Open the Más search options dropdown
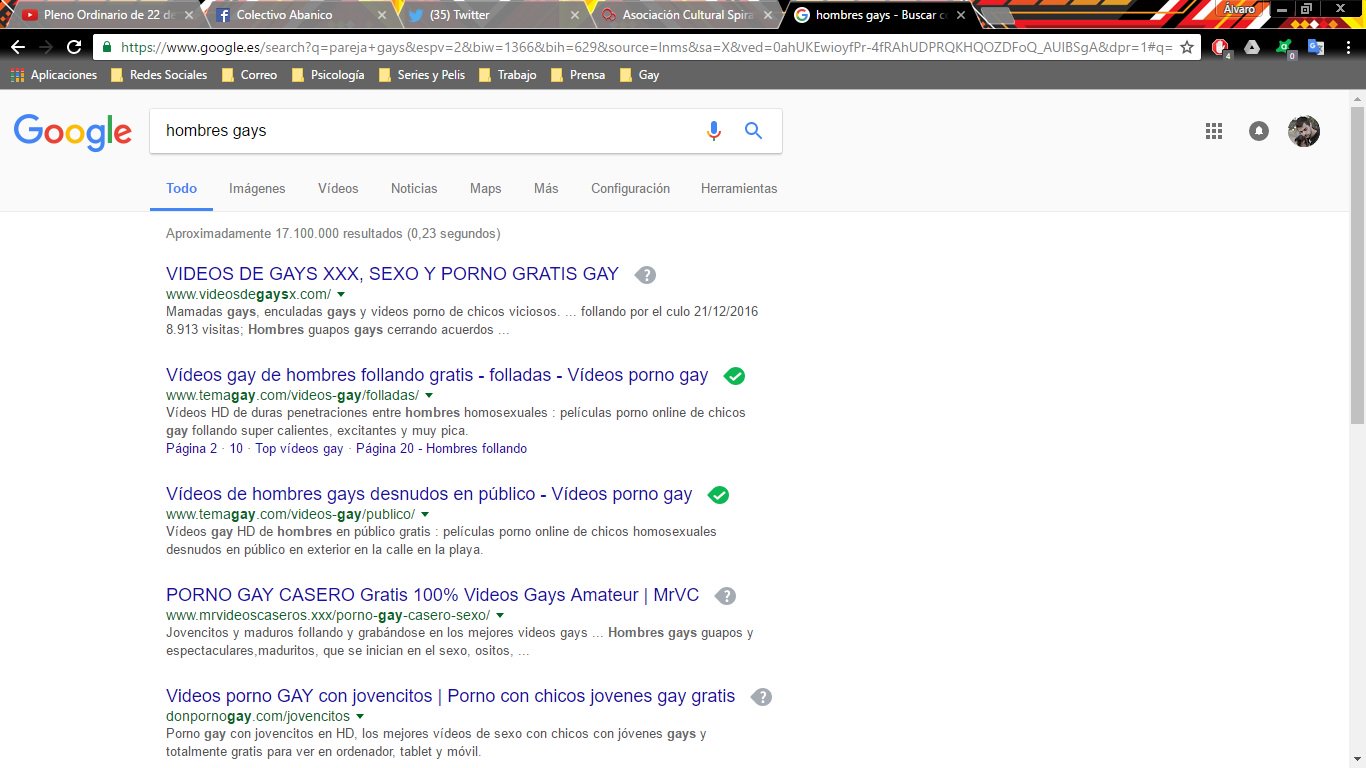Viewport: 1366px width, 768px height. tap(546, 188)
